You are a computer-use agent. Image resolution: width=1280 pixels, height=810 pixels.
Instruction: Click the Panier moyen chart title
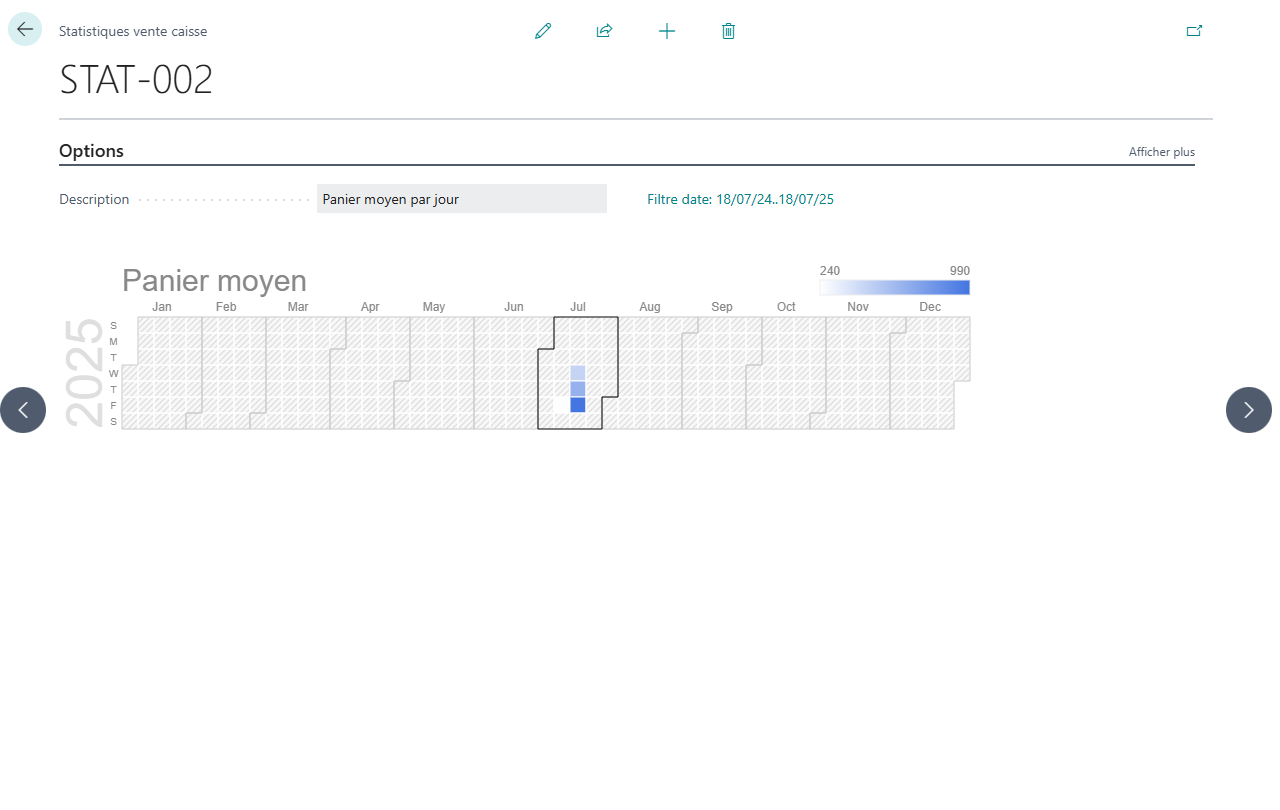tap(214, 281)
